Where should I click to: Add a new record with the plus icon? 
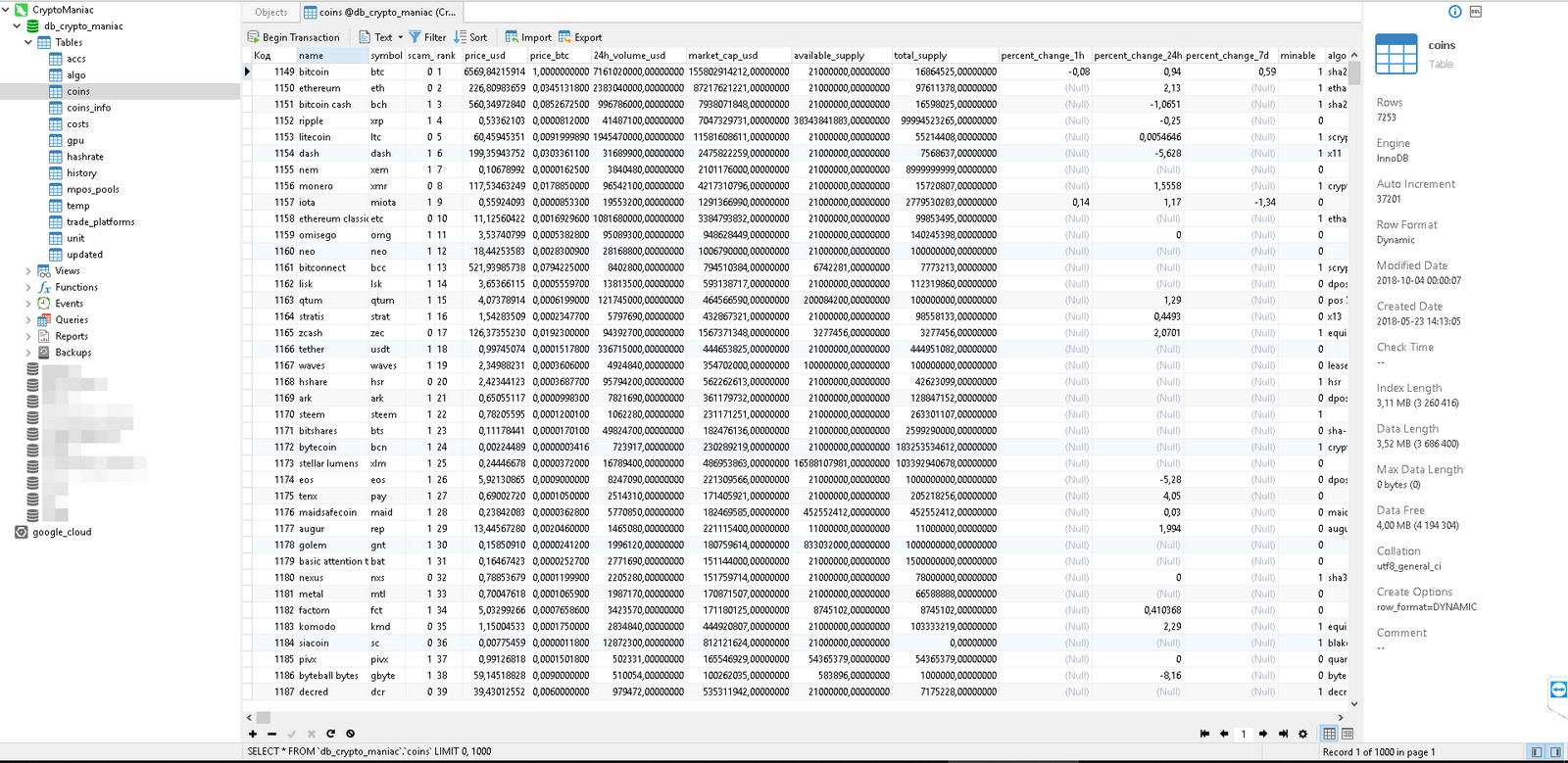tap(253, 734)
